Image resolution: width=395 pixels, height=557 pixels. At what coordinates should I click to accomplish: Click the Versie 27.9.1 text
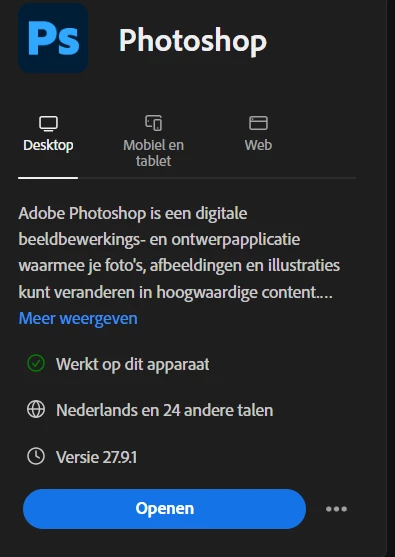point(96,457)
